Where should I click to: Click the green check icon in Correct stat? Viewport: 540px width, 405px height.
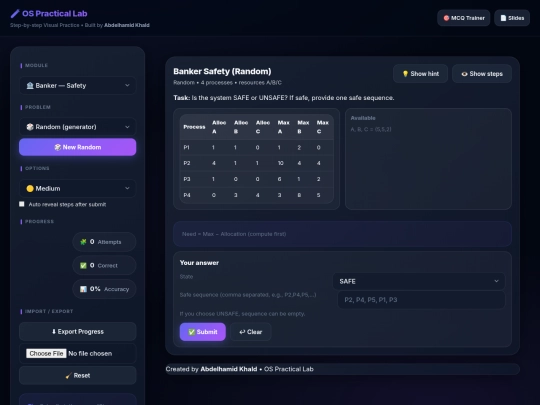pyautogui.click(x=83, y=266)
